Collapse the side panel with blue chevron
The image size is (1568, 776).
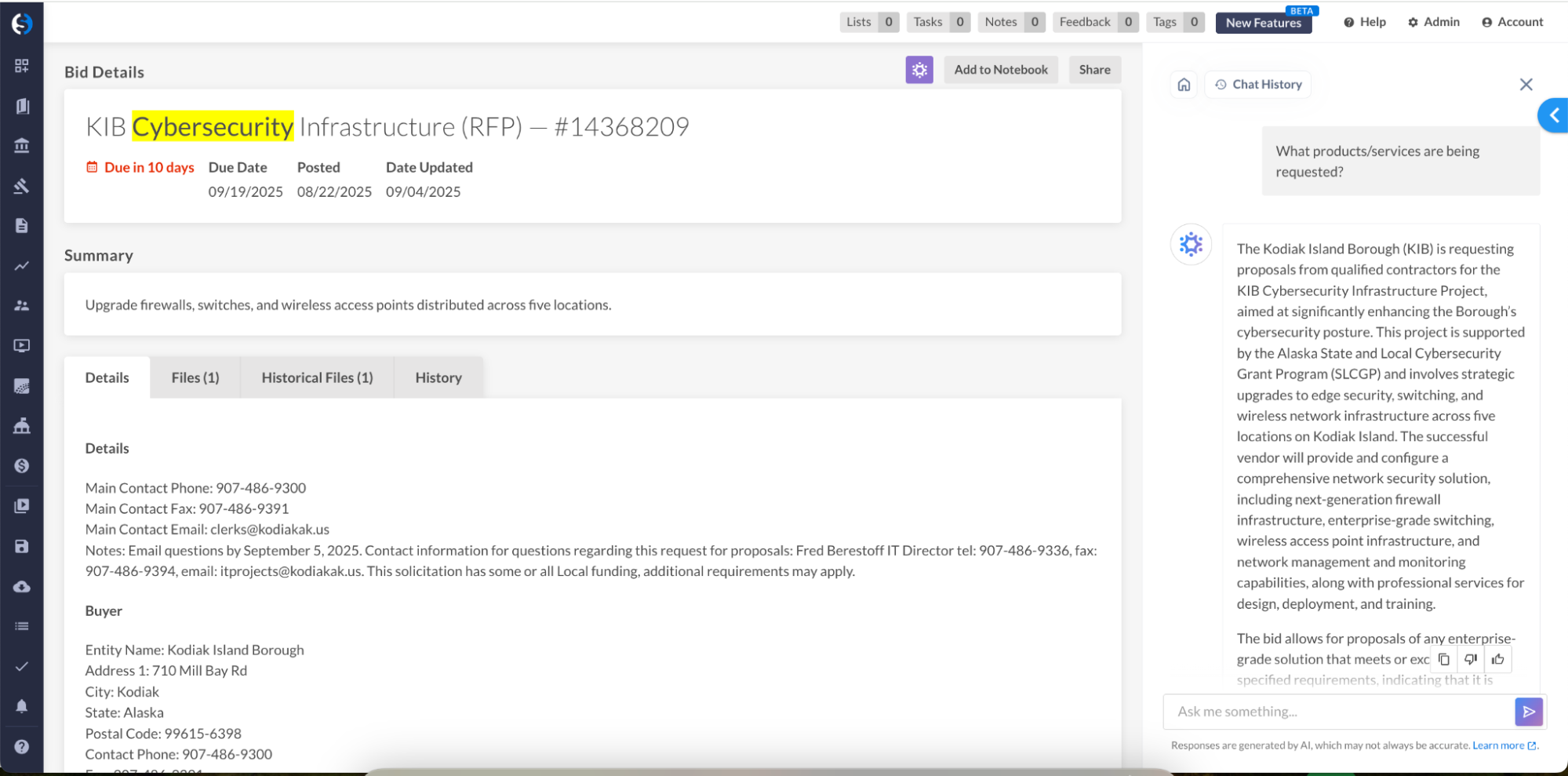[x=1553, y=116]
